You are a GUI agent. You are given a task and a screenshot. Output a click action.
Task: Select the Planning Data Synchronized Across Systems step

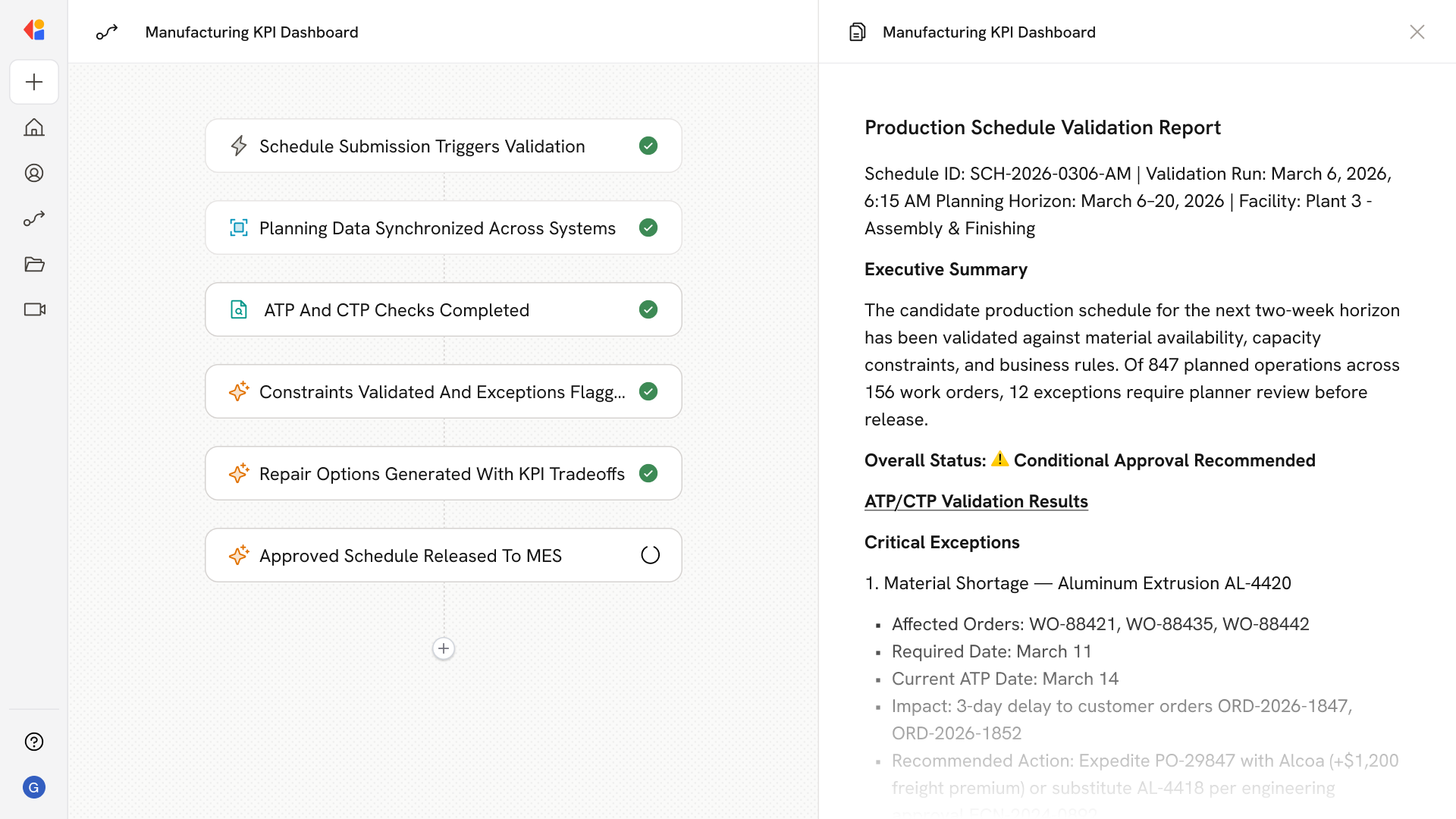tap(437, 227)
